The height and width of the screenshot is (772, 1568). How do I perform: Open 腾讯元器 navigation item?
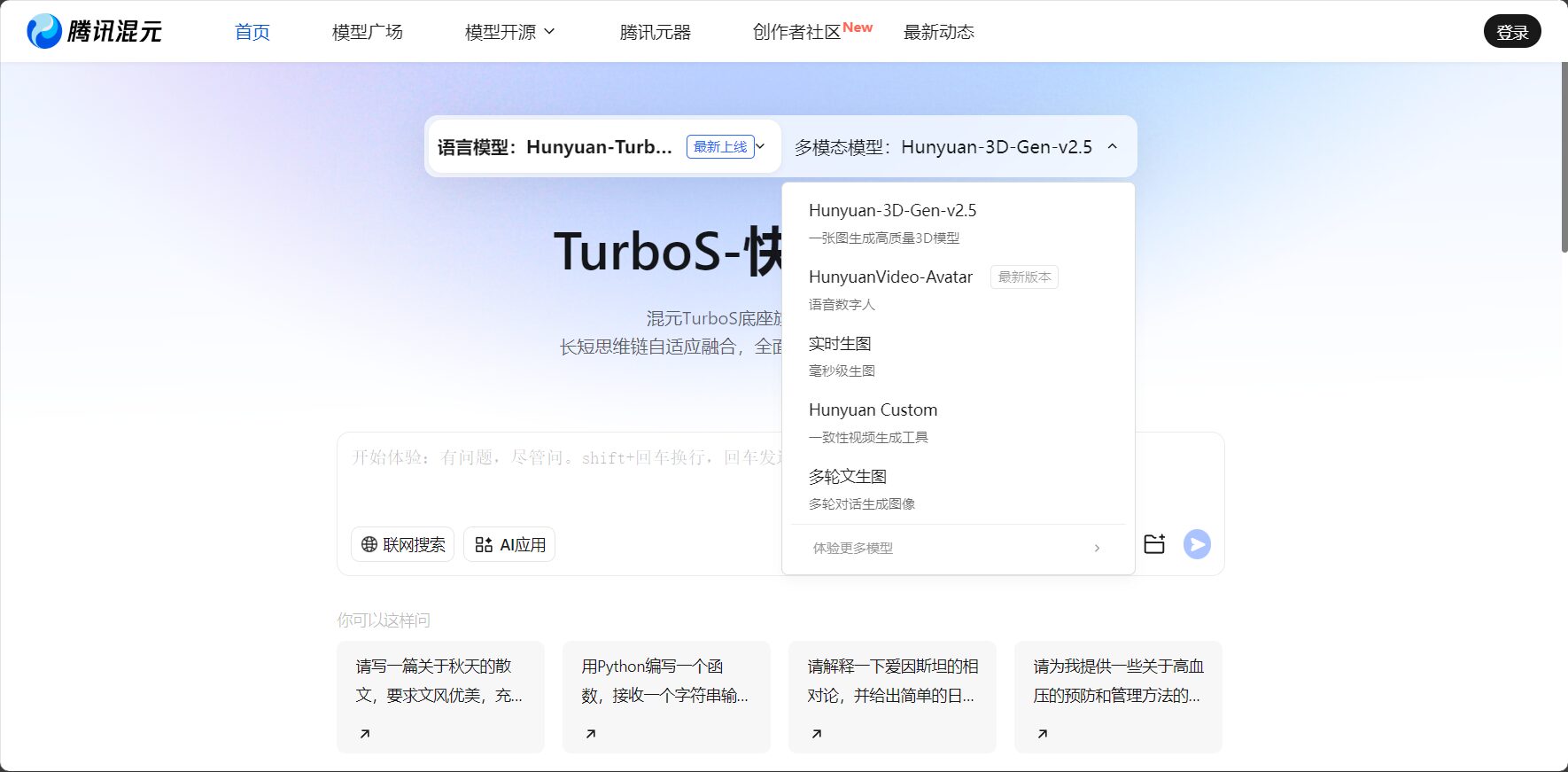(656, 32)
